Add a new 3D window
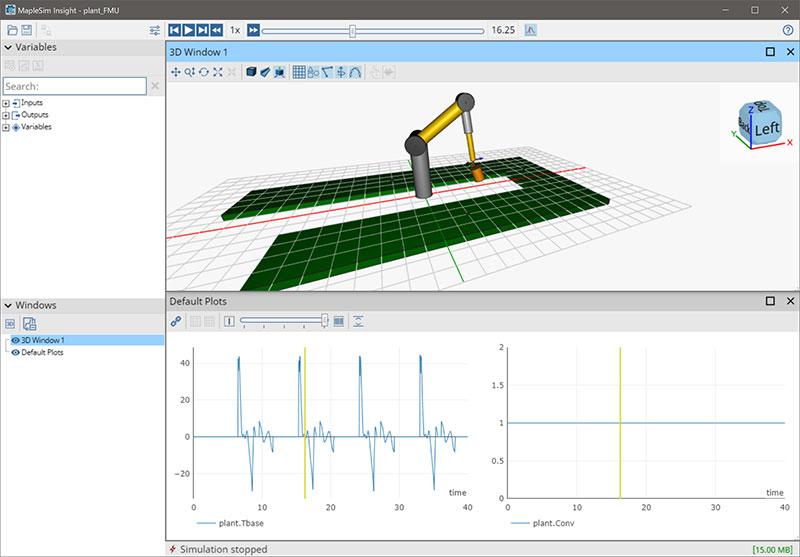800x557 pixels. [x=11, y=324]
